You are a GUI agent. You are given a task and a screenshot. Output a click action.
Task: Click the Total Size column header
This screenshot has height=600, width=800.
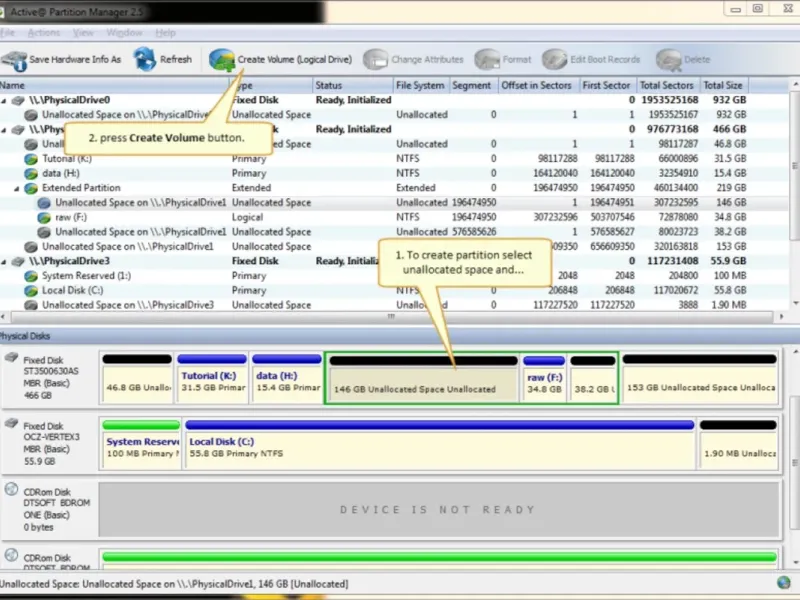pos(723,85)
